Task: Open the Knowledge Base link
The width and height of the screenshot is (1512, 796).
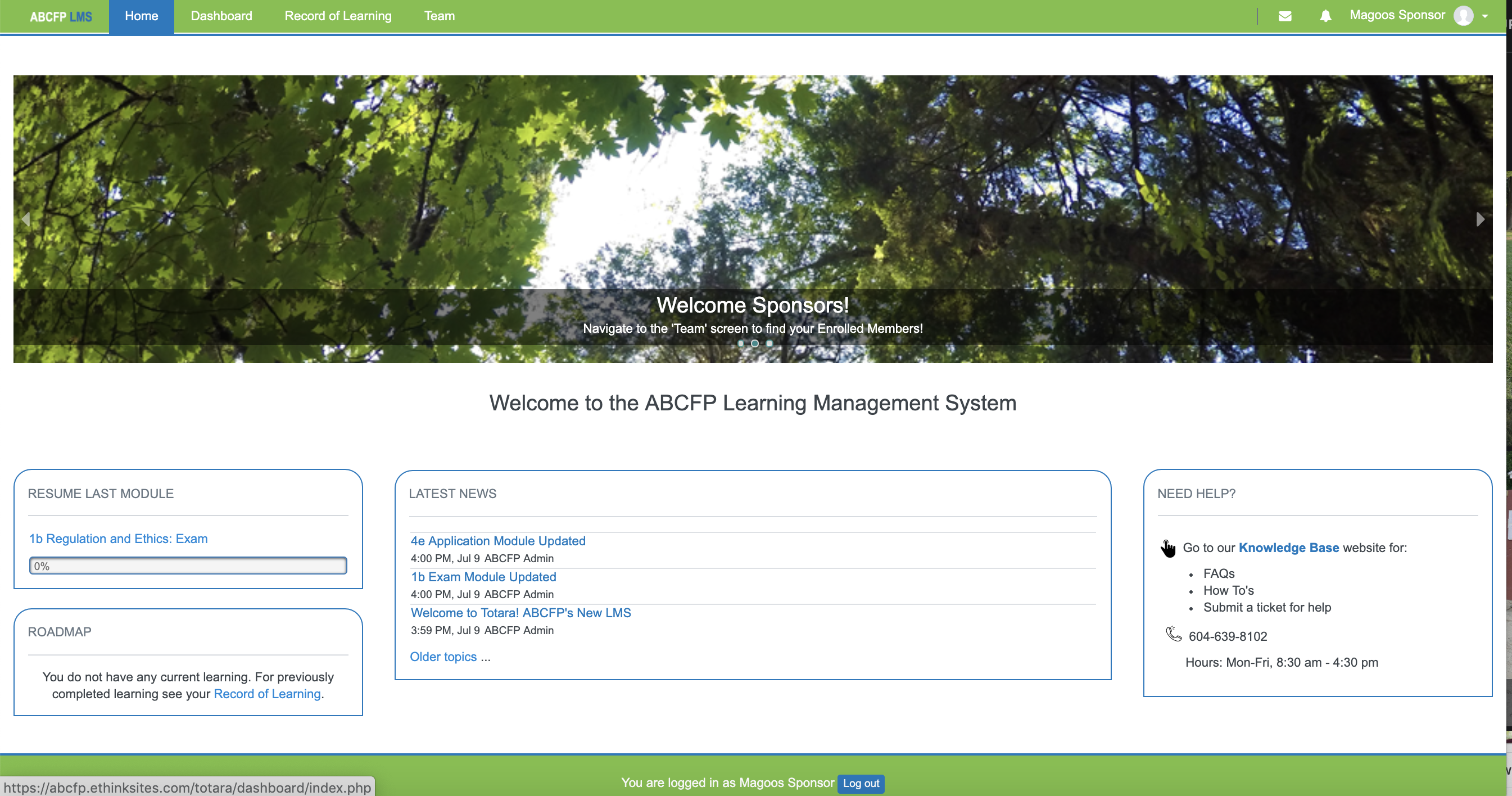Action: click(1288, 548)
